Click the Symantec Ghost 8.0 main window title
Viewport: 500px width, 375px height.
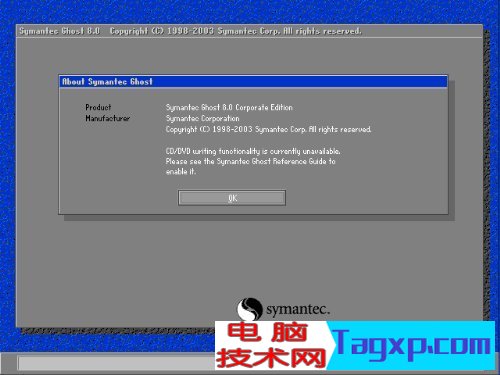(x=190, y=31)
